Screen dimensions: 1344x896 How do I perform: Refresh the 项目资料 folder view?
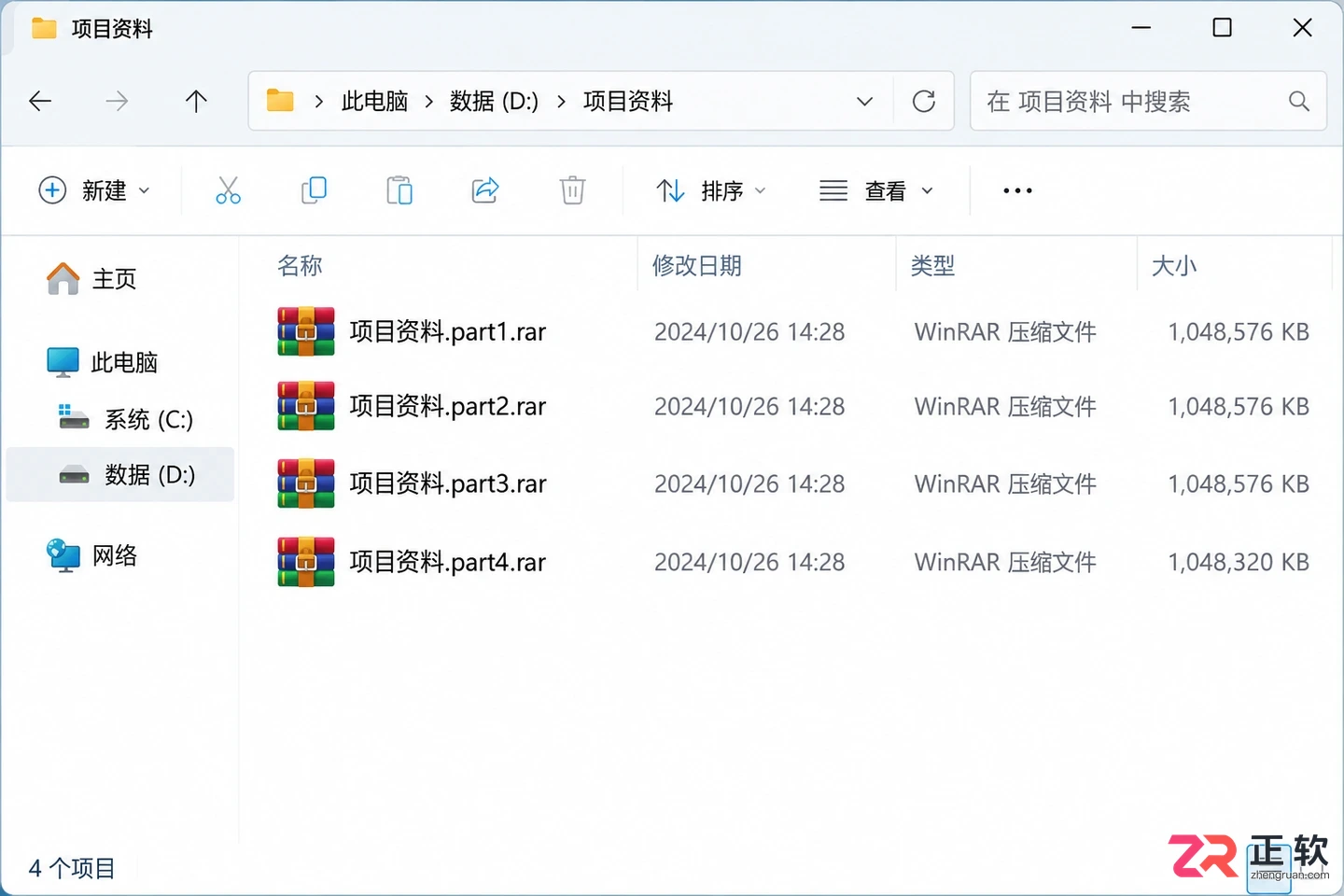[x=924, y=101]
